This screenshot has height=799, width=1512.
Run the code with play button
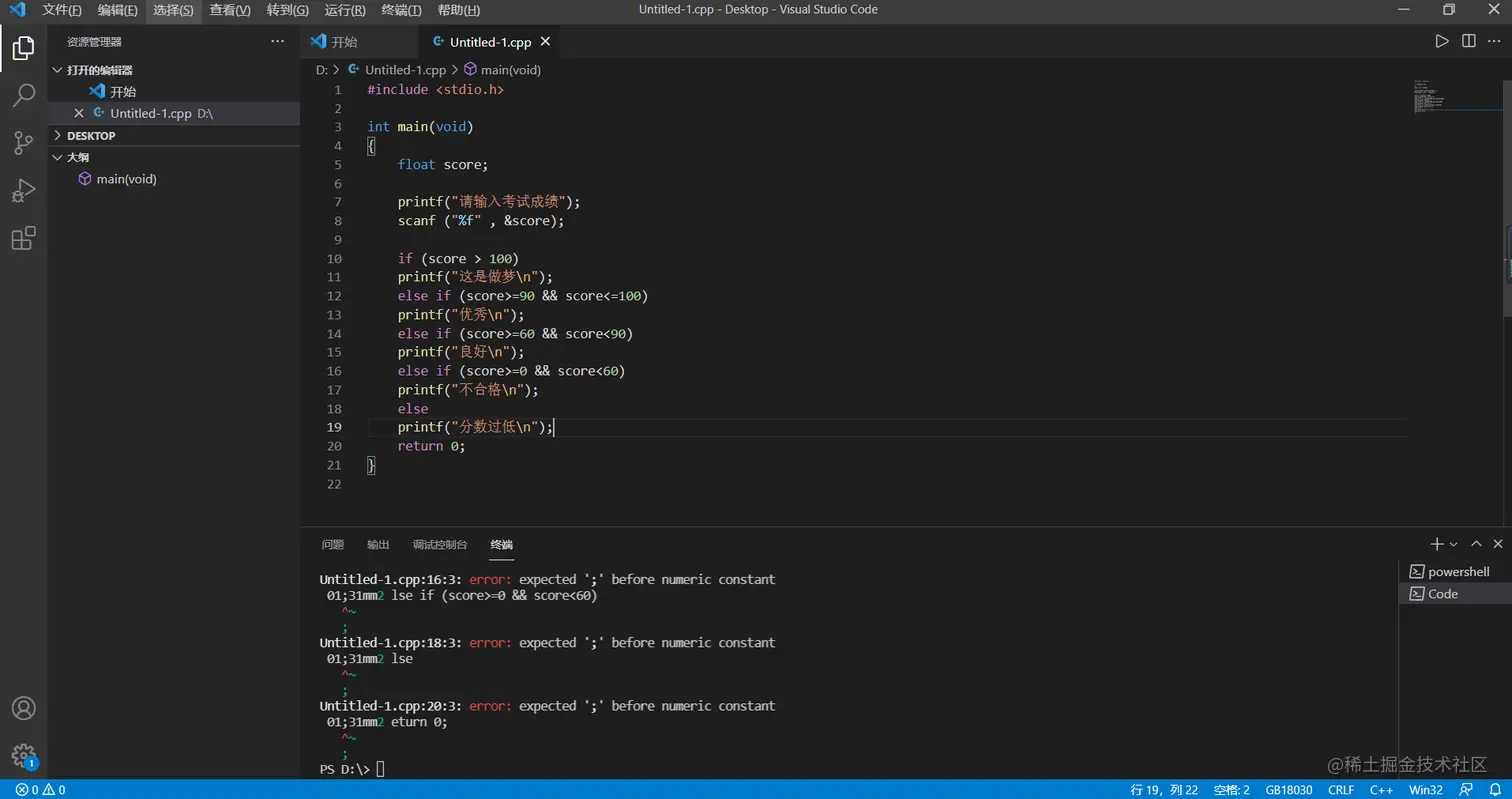click(x=1441, y=41)
